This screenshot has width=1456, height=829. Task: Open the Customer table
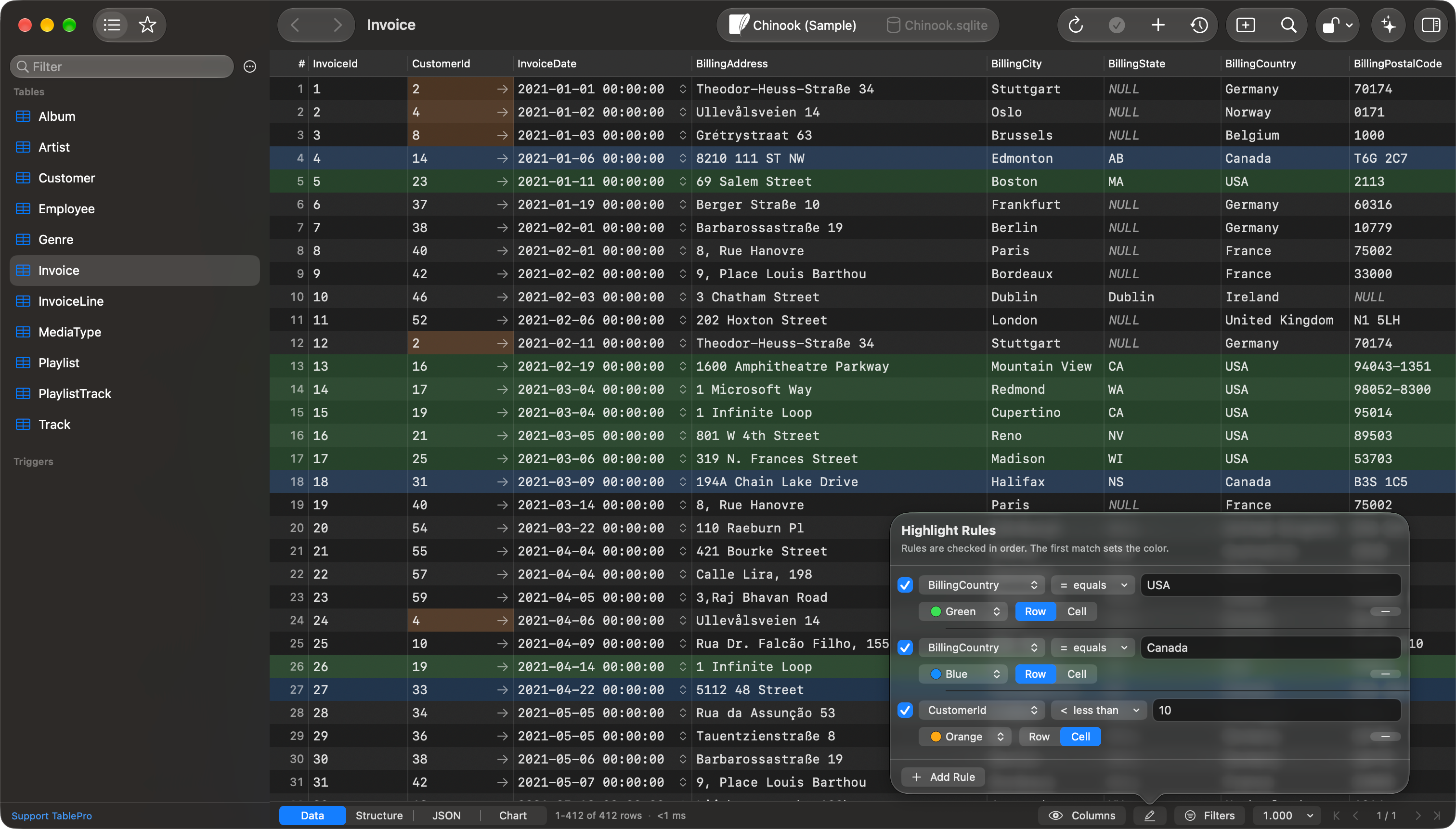[x=135, y=178]
